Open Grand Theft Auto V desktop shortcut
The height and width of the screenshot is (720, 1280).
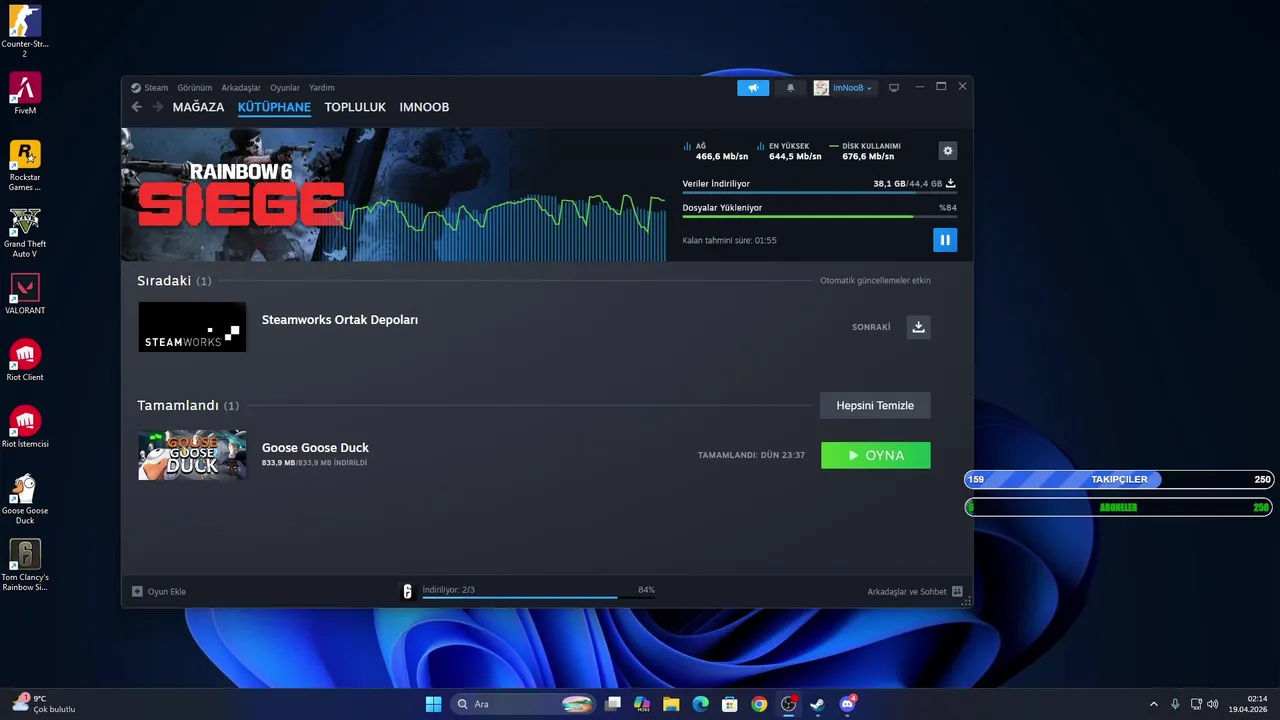[25, 232]
